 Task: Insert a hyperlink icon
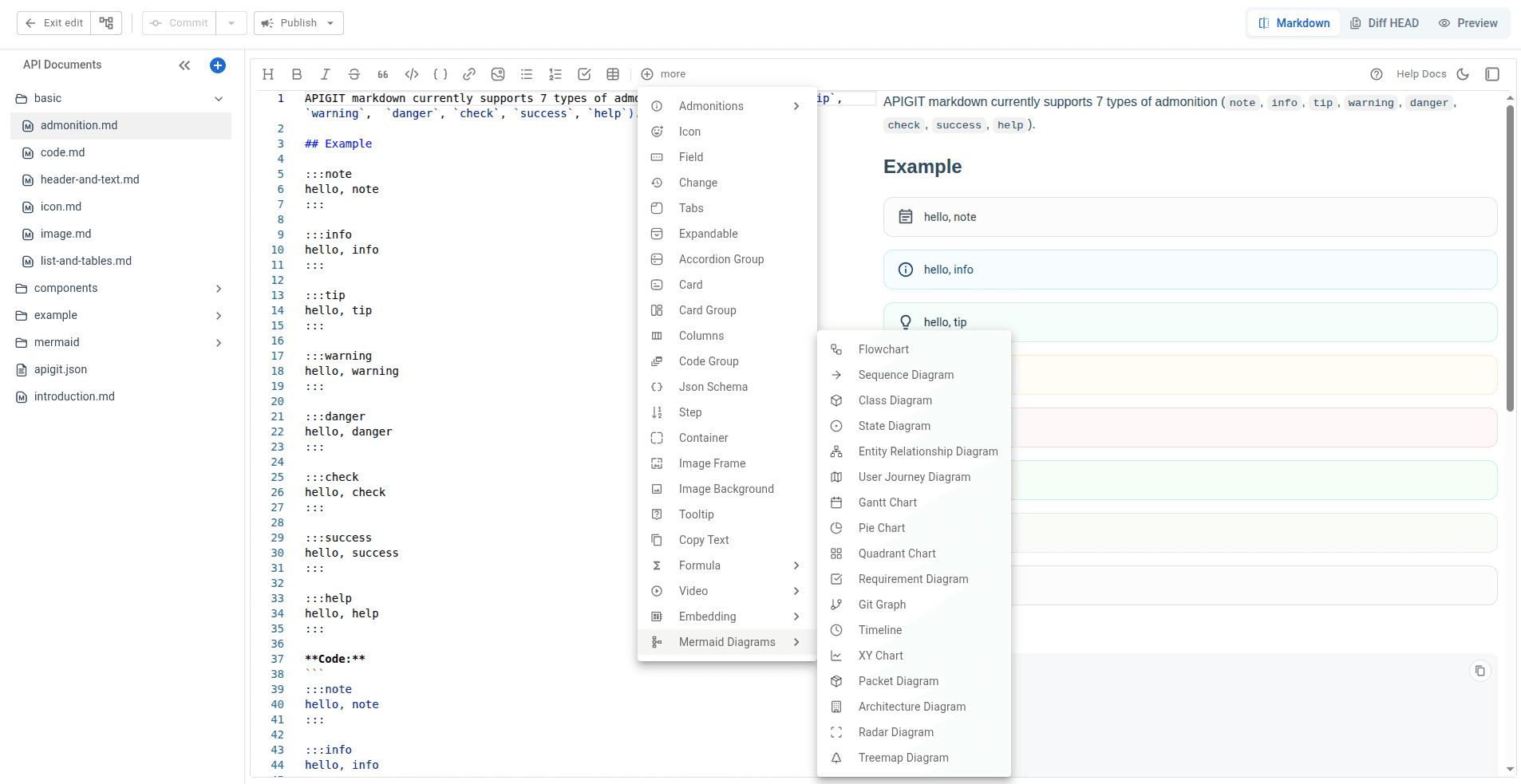click(x=469, y=74)
